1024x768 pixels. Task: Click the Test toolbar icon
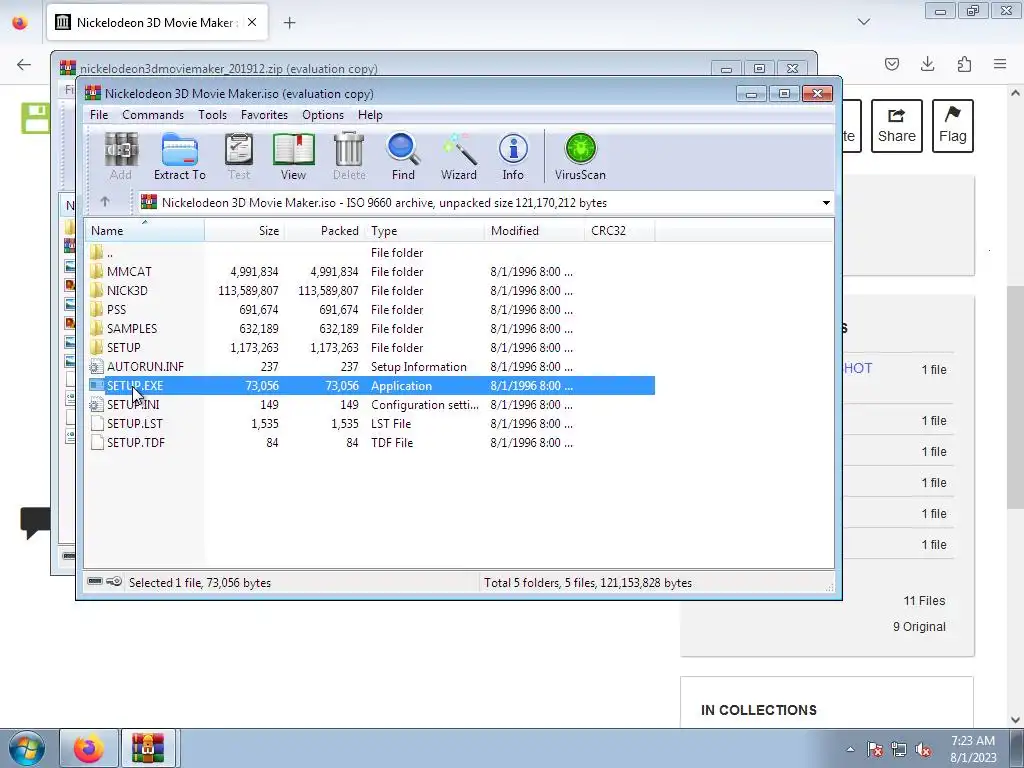coord(239,157)
